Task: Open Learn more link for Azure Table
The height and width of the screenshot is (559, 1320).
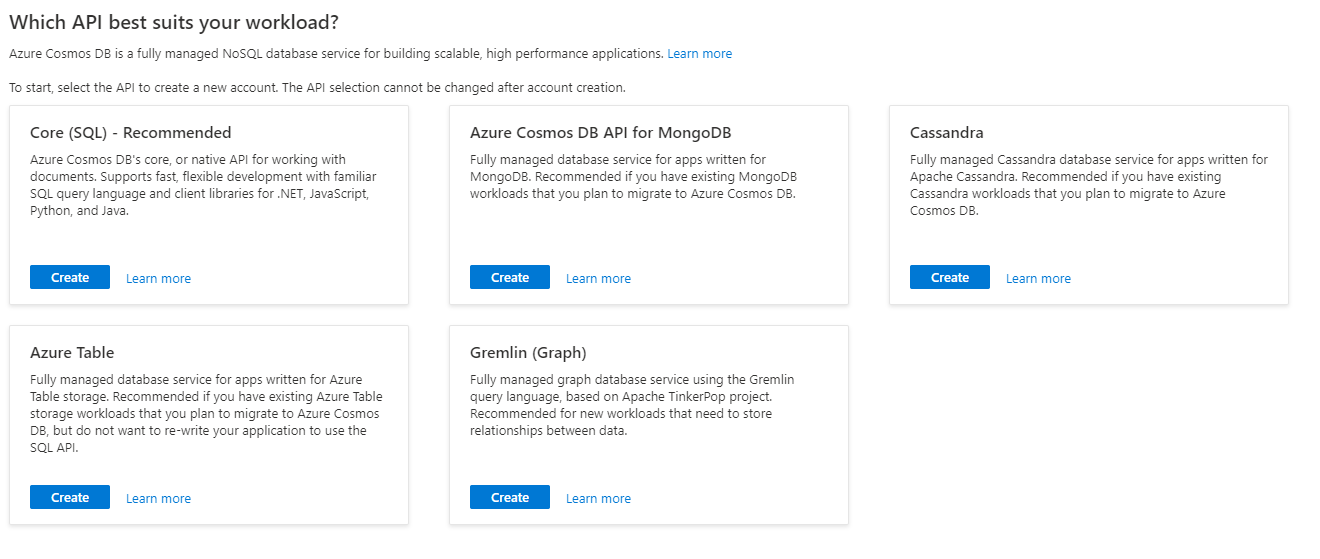Action: [x=158, y=499]
